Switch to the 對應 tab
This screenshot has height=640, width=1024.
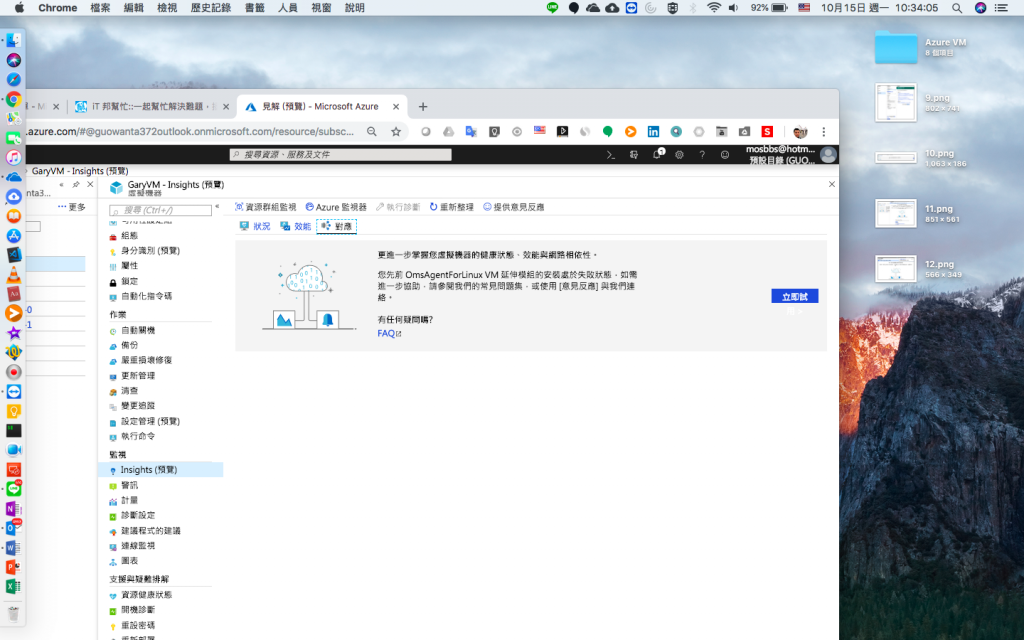click(336, 226)
